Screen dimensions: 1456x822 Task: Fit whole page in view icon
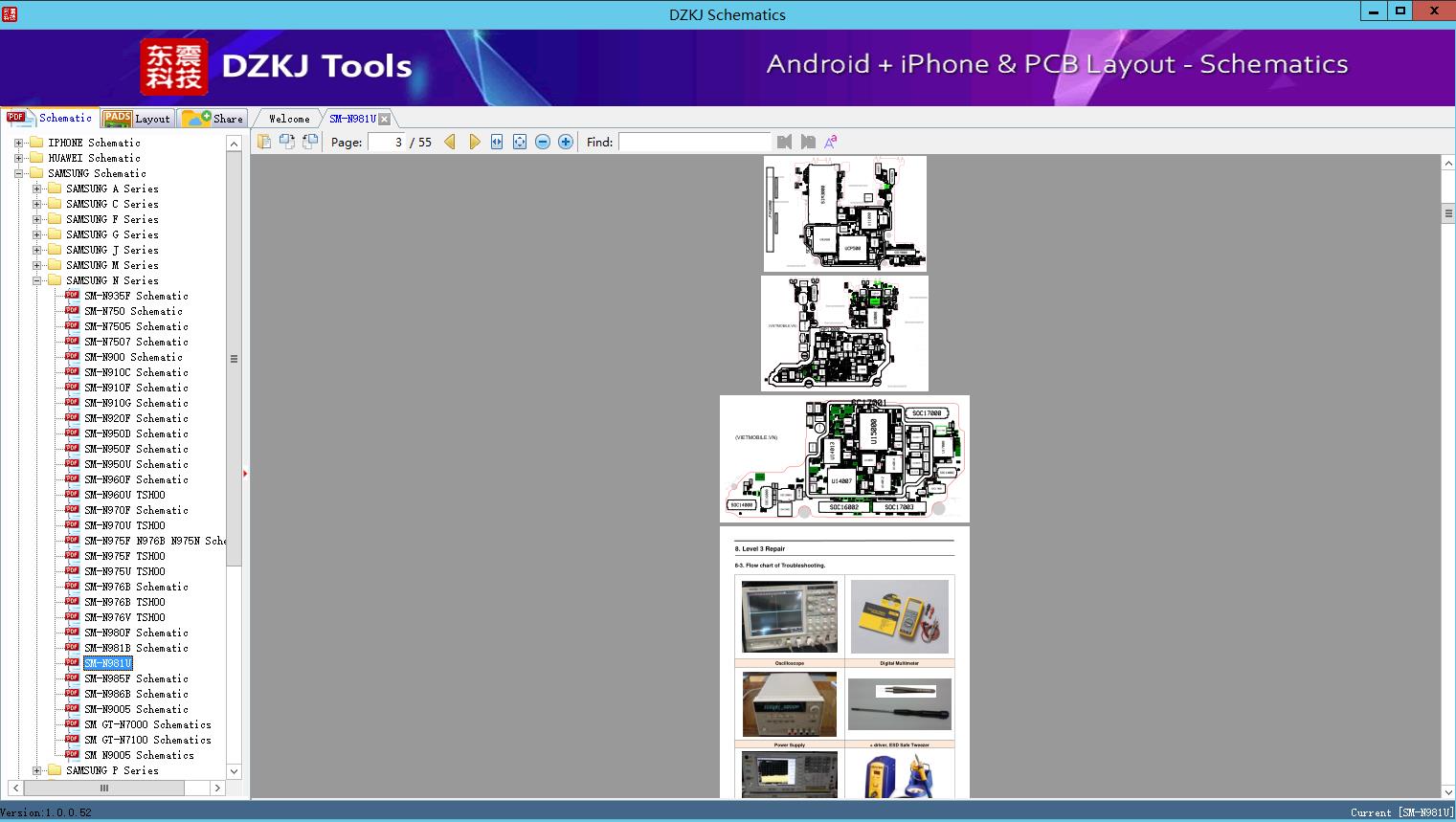pyautogui.click(x=520, y=142)
